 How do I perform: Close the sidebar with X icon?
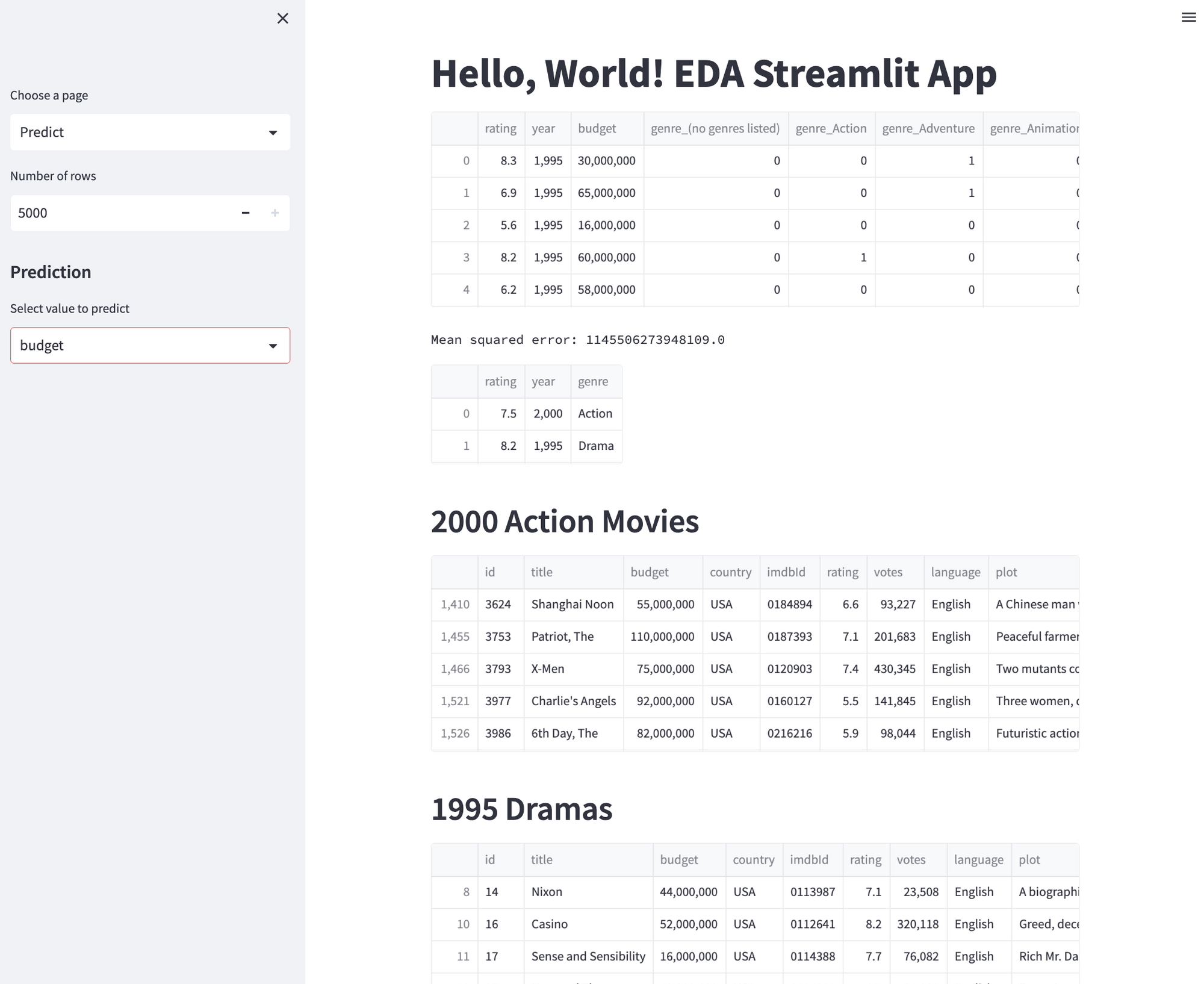282,19
